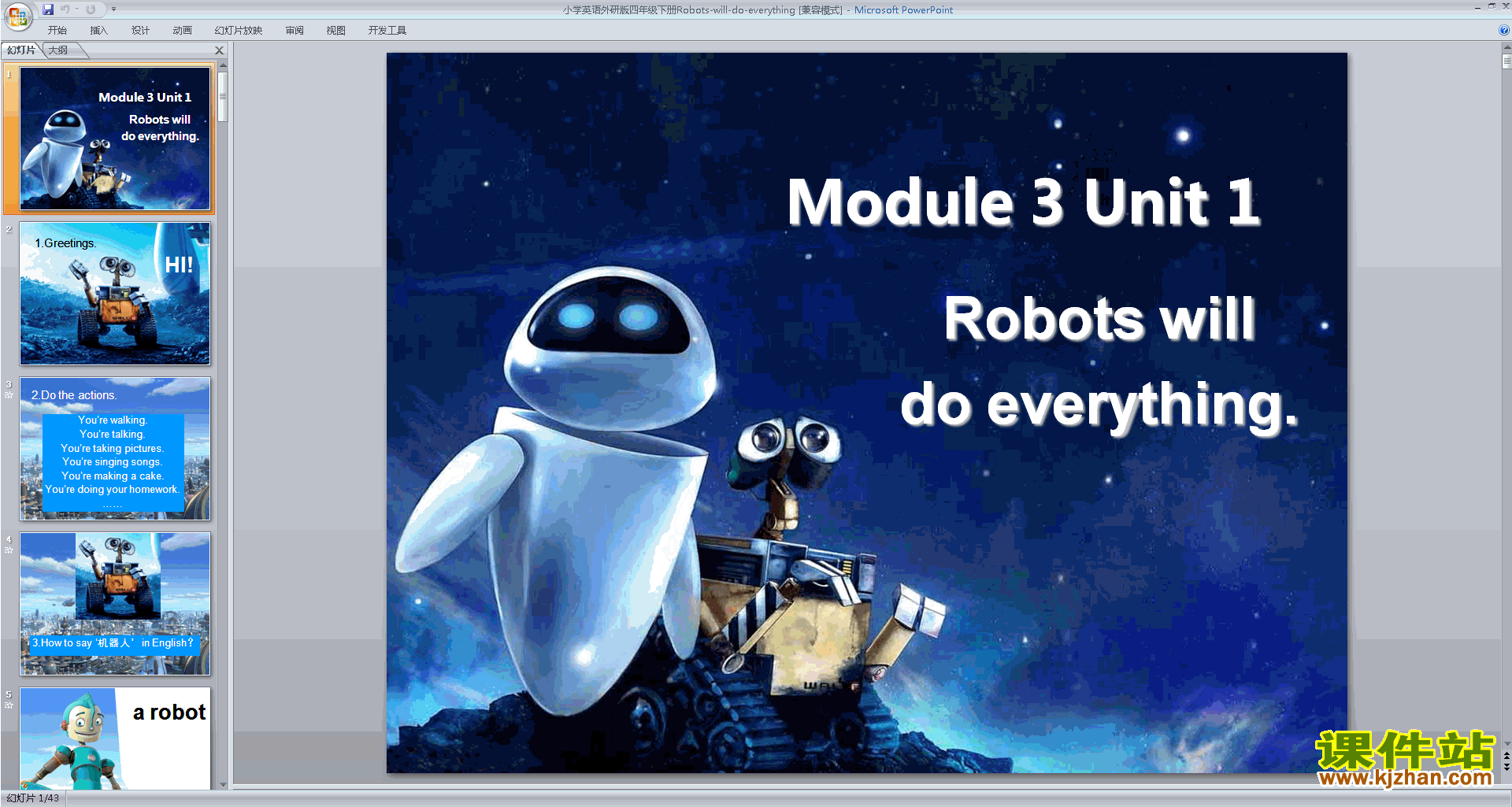Viewport: 1512px width, 807px height.
Task: Select slide 2 thumbnail 1.Greetings
Action: pos(115,294)
